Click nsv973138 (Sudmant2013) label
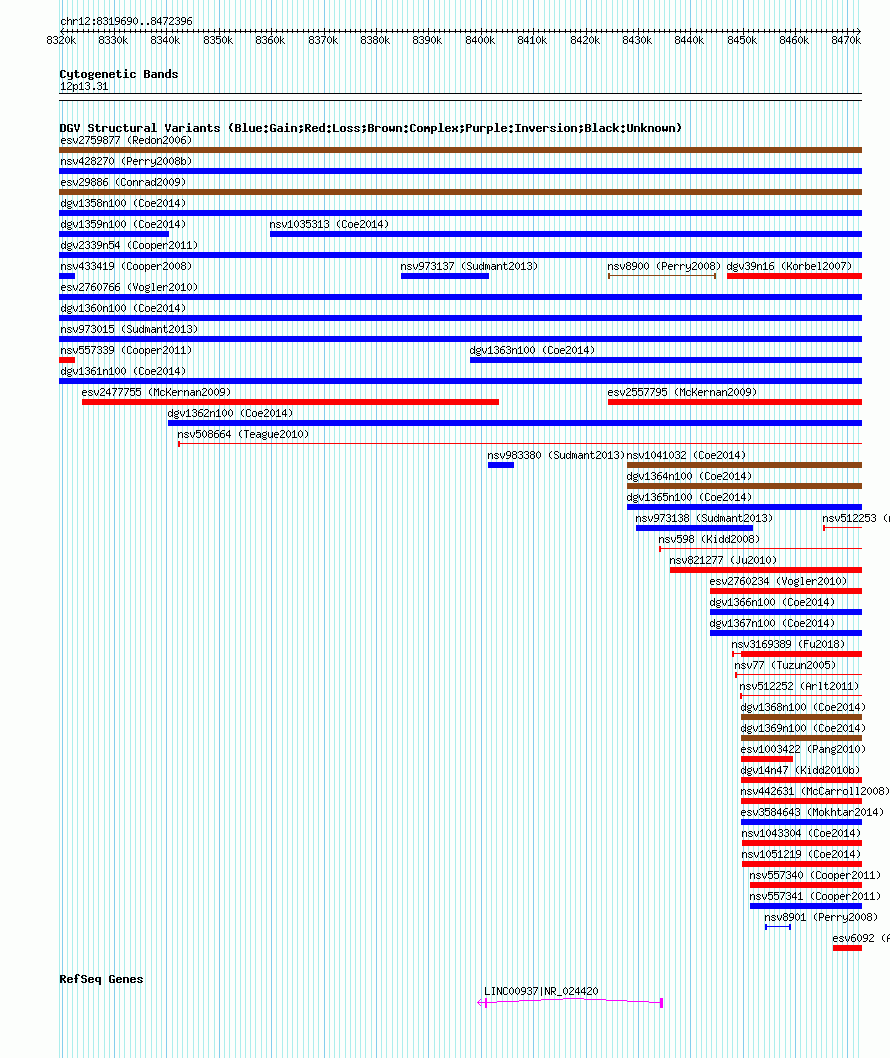The image size is (890, 1058). (704, 518)
